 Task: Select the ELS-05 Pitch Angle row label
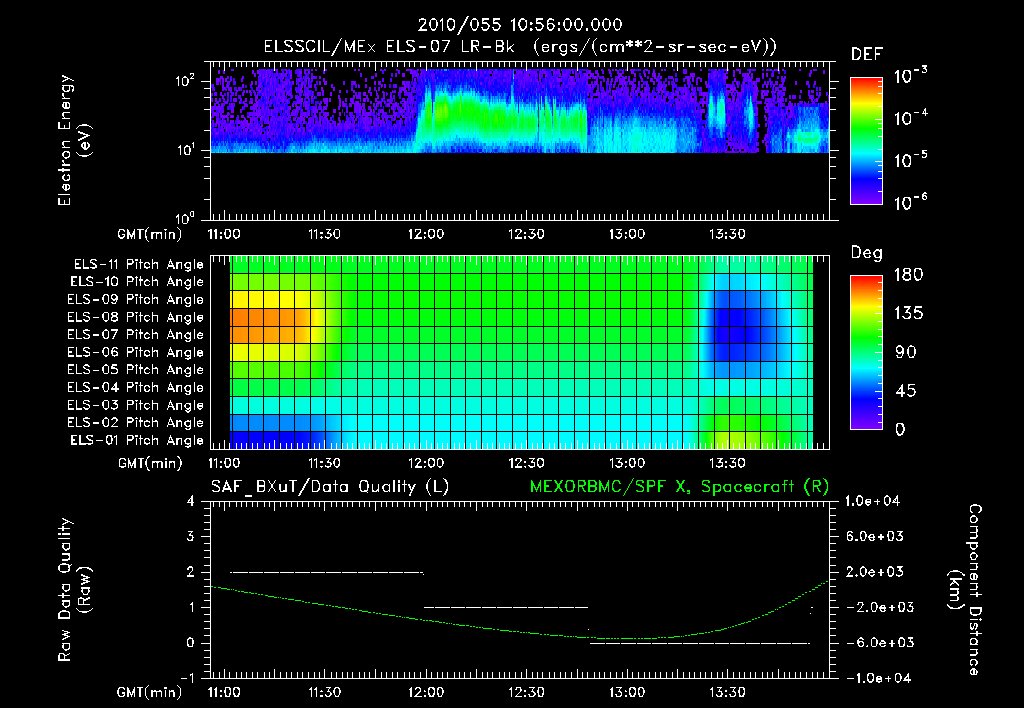(135, 370)
